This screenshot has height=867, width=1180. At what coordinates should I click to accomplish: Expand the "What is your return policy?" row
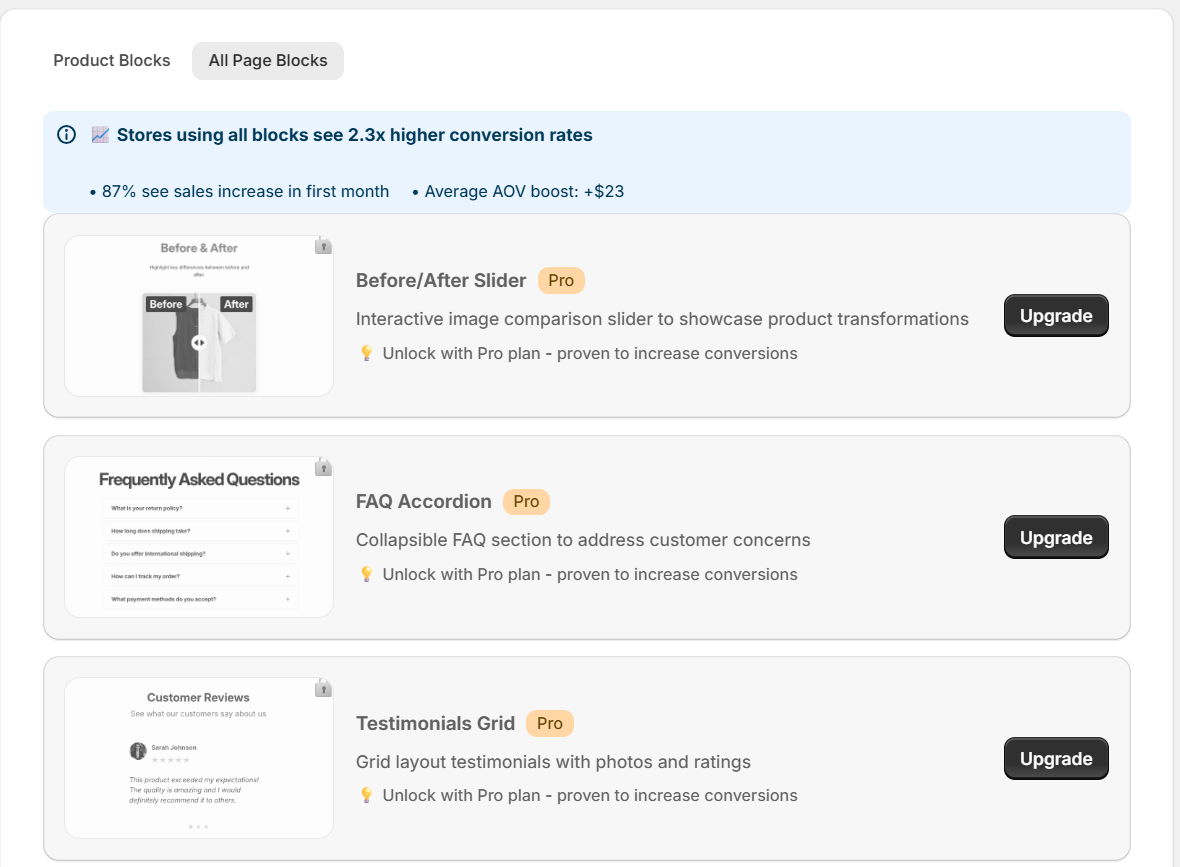pos(200,508)
